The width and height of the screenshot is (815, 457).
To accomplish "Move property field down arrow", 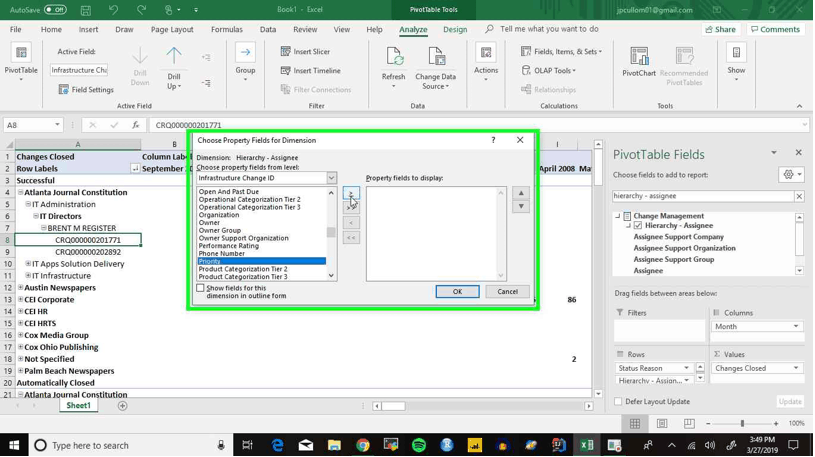I will click(x=521, y=206).
